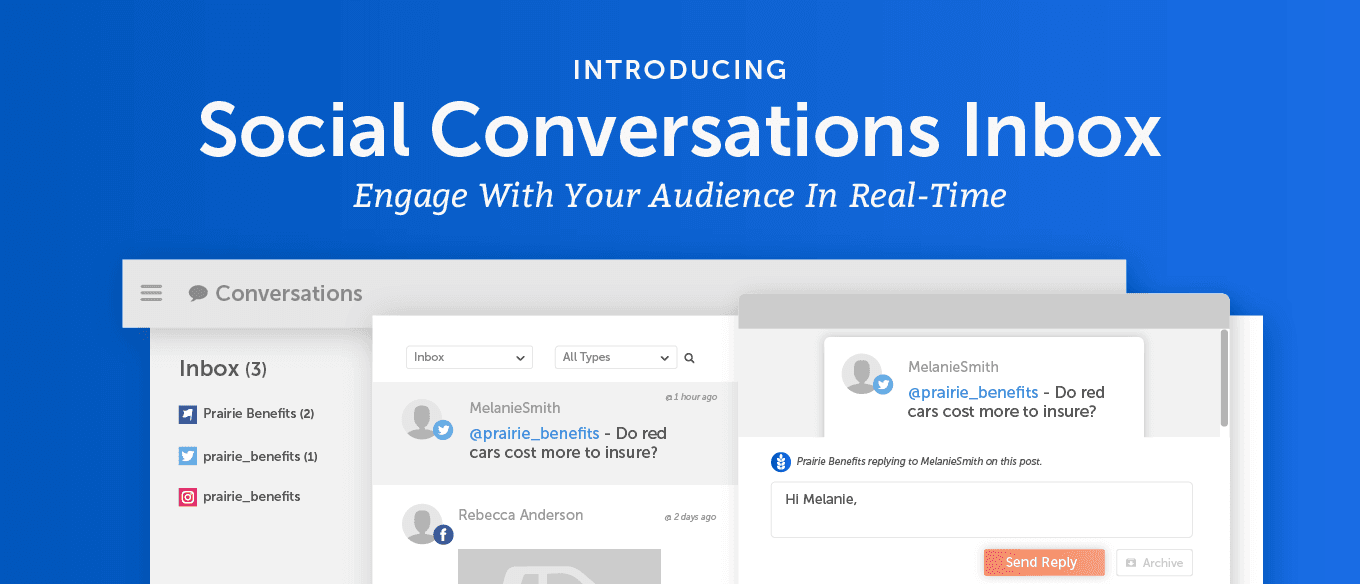Click the MelanieSmith name in the reply panel
Viewport: 1360px width, 584px height.
[x=953, y=367]
